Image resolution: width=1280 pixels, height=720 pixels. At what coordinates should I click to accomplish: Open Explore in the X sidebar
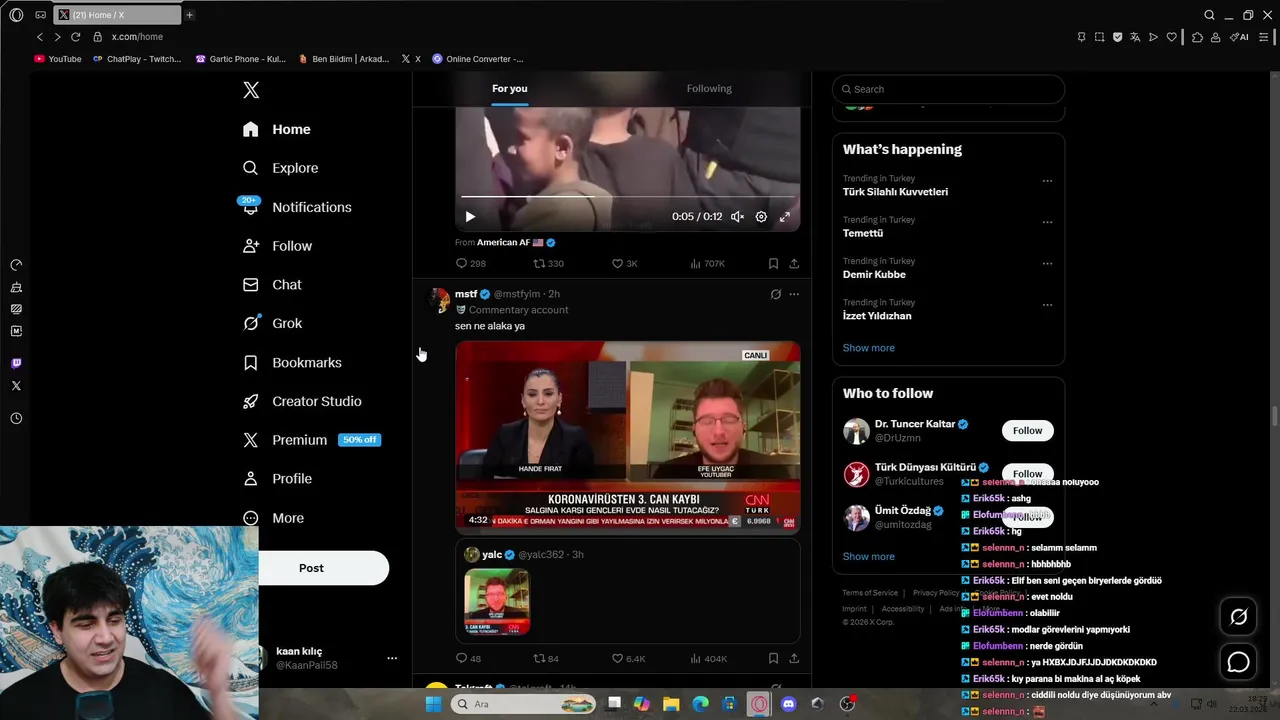coord(281,168)
